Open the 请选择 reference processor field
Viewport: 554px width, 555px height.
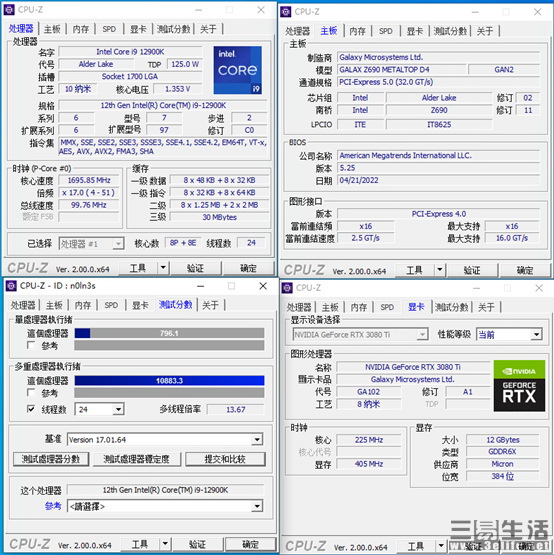coord(165,506)
